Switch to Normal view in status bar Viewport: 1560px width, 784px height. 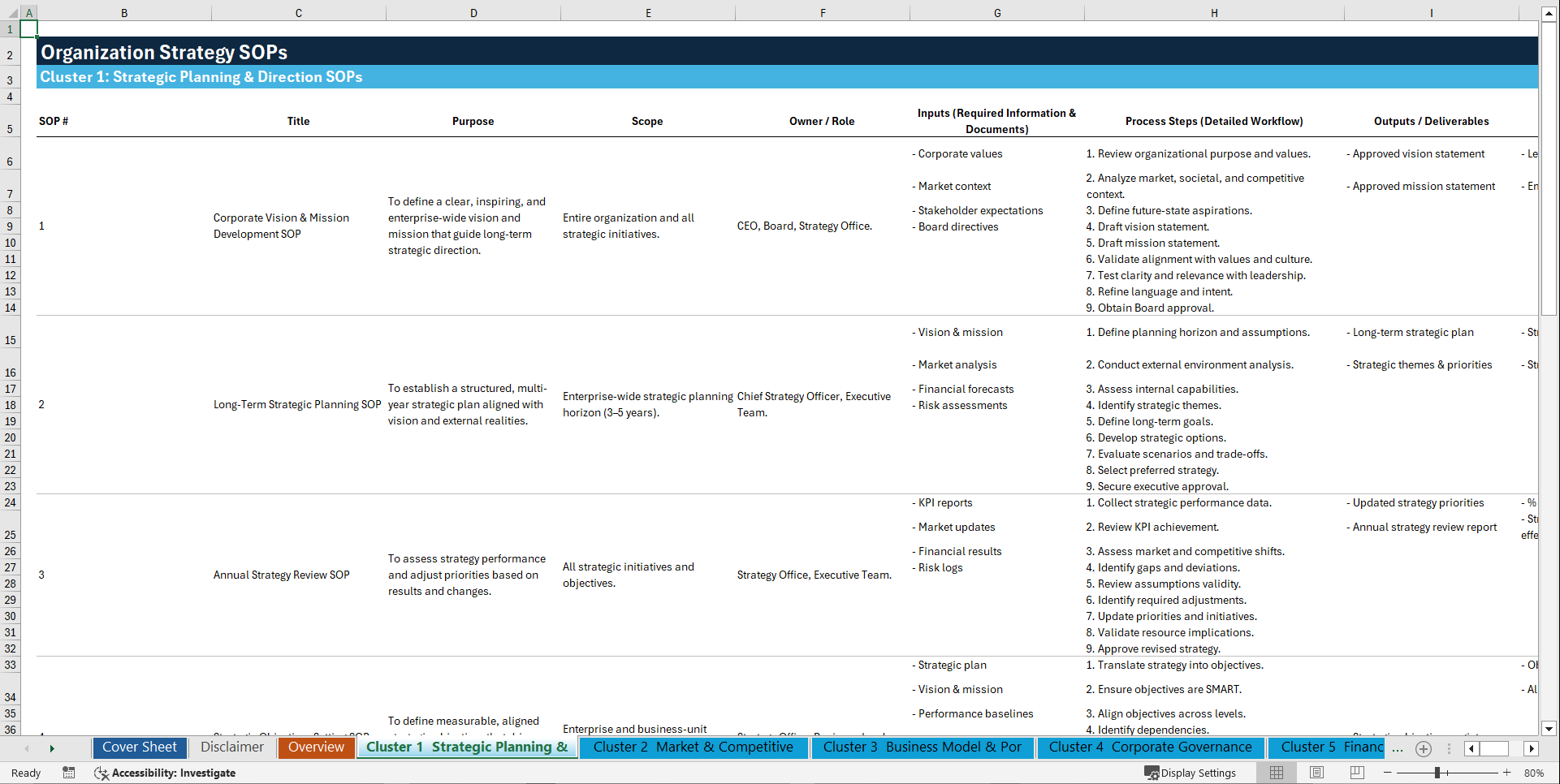click(1276, 773)
